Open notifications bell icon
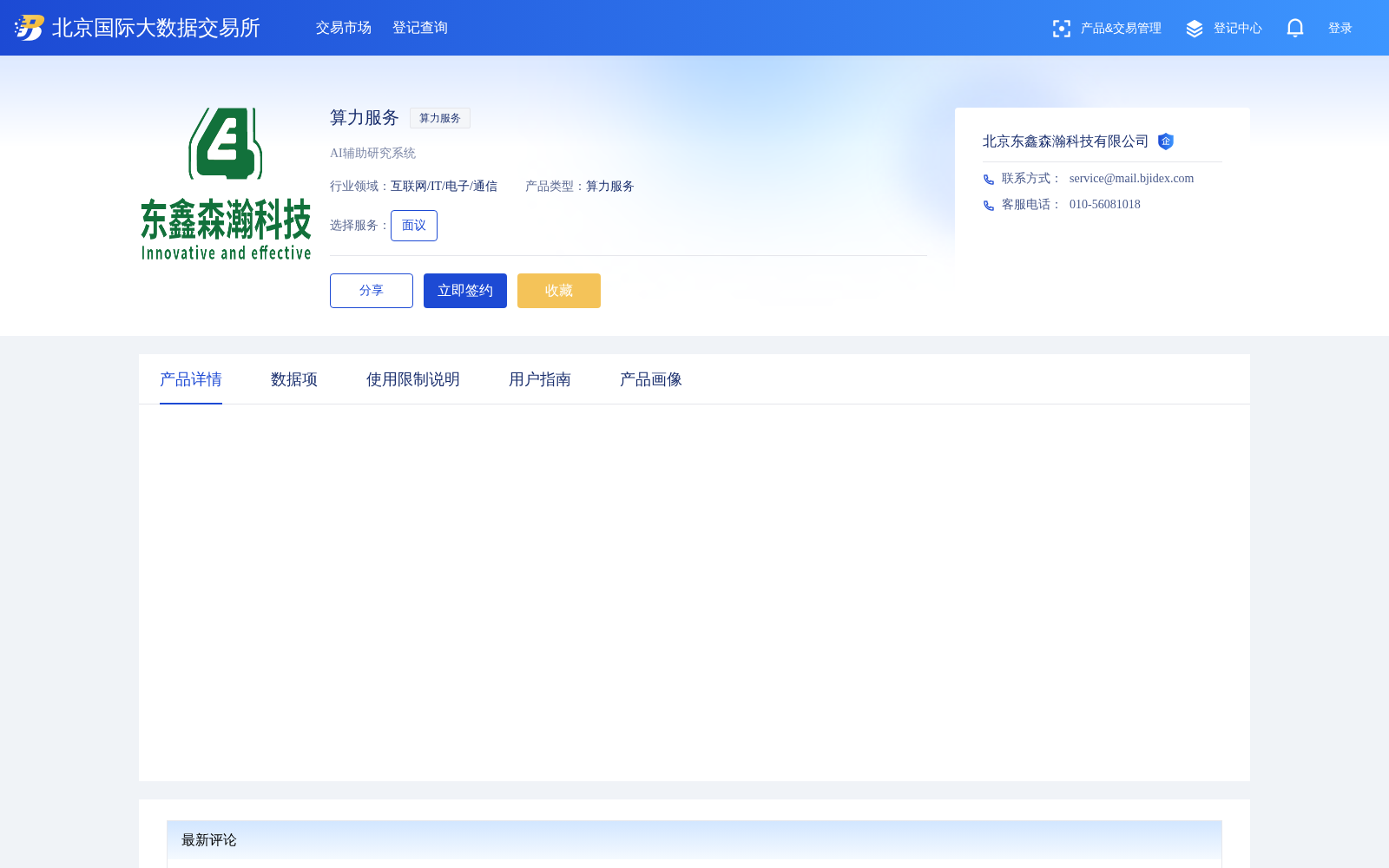This screenshot has width=1389, height=868. click(1295, 28)
